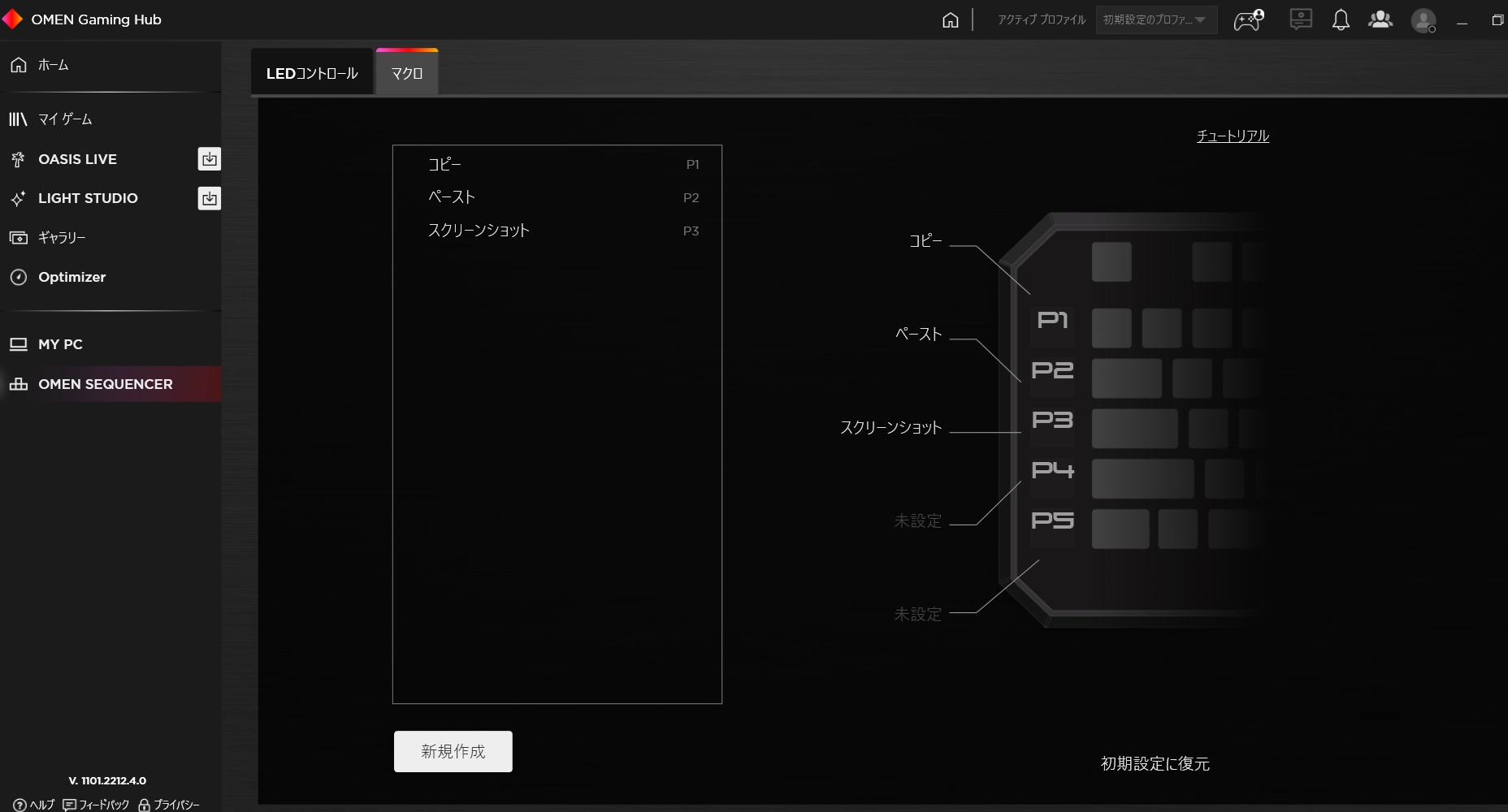Open the friends group icon
The height and width of the screenshot is (812, 1508).
coord(1380,19)
